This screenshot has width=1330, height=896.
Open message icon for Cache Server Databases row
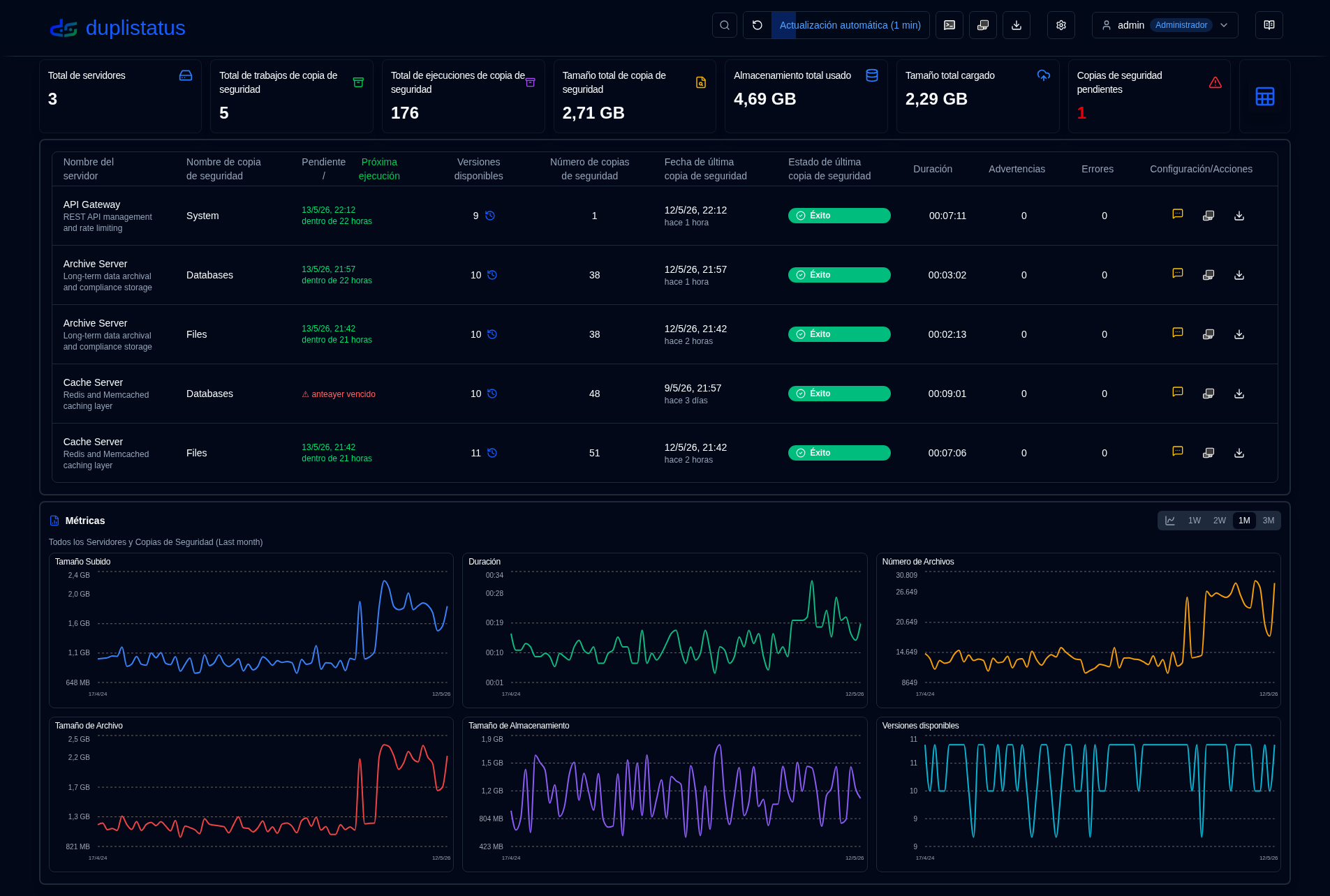click(x=1178, y=393)
